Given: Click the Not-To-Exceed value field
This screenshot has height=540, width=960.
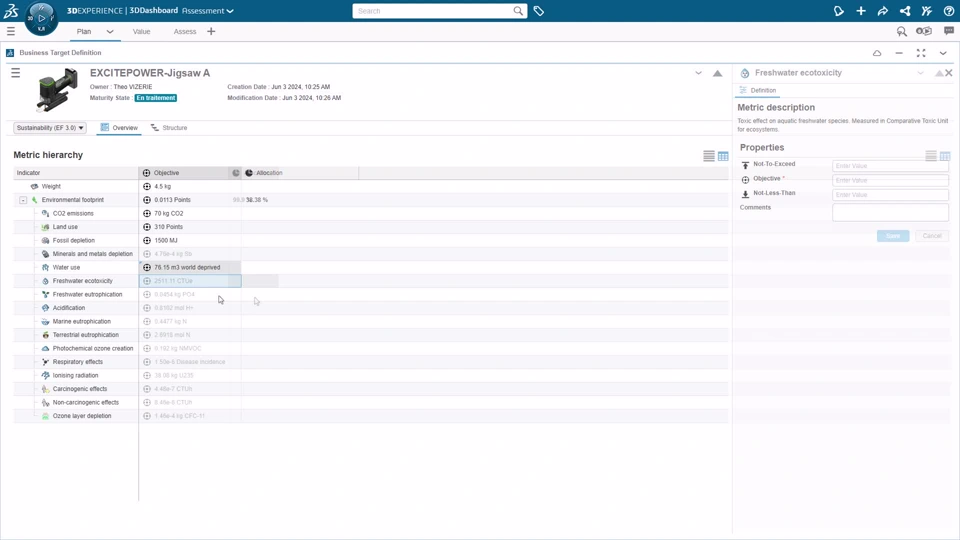Looking at the screenshot, I should coord(890,166).
